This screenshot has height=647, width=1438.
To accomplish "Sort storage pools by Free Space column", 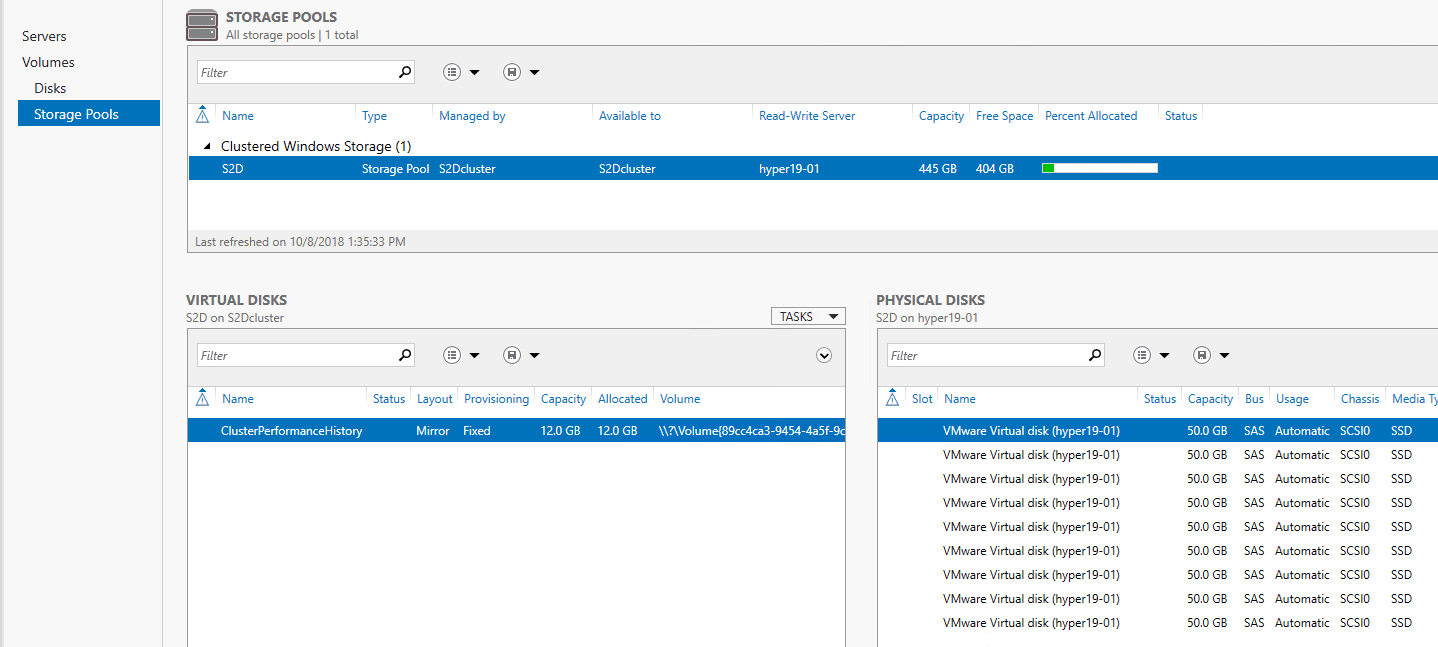I will point(1004,116).
